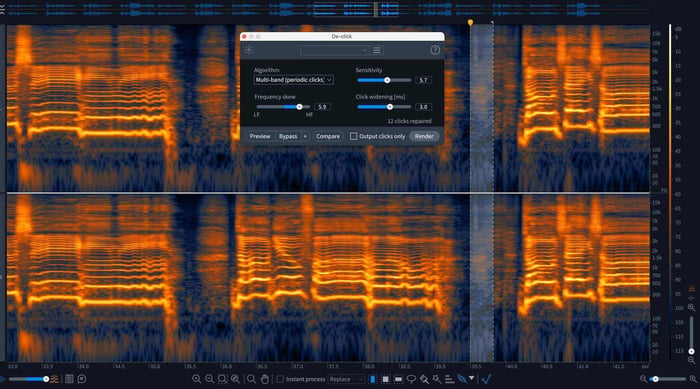Select the Magic Wand selection tool
The width and height of the screenshot is (700, 389).
[437, 379]
